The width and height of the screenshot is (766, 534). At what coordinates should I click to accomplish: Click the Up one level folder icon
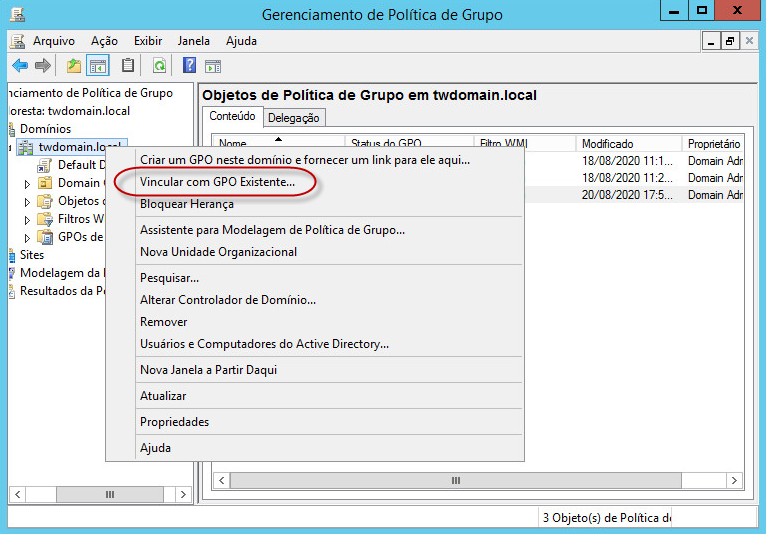click(x=74, y=65)
